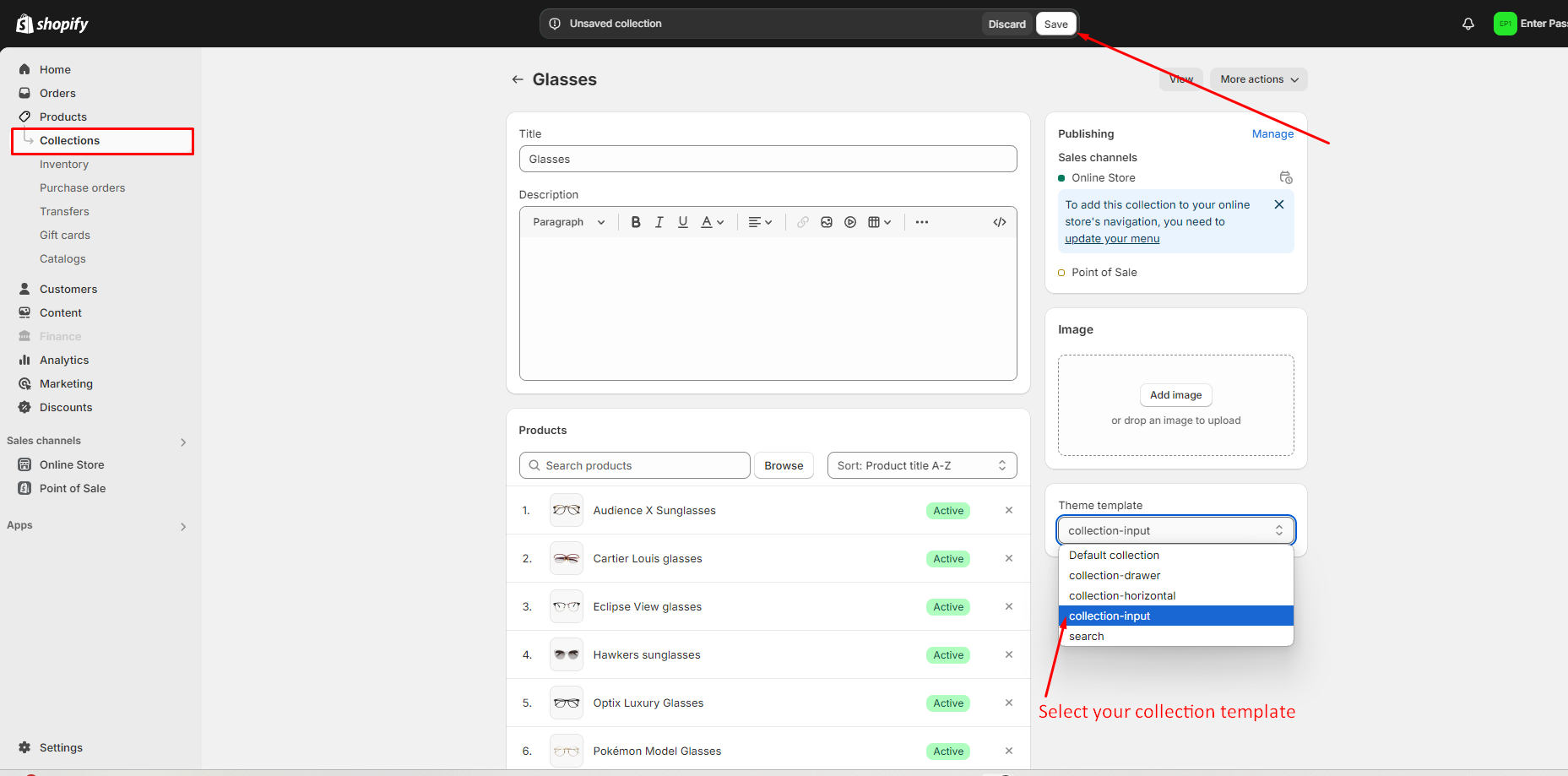The width and height of the screenshot is (1568, 776).
Task: Remove Cartier Louis glasses from collection
Action: [1009, 558]
